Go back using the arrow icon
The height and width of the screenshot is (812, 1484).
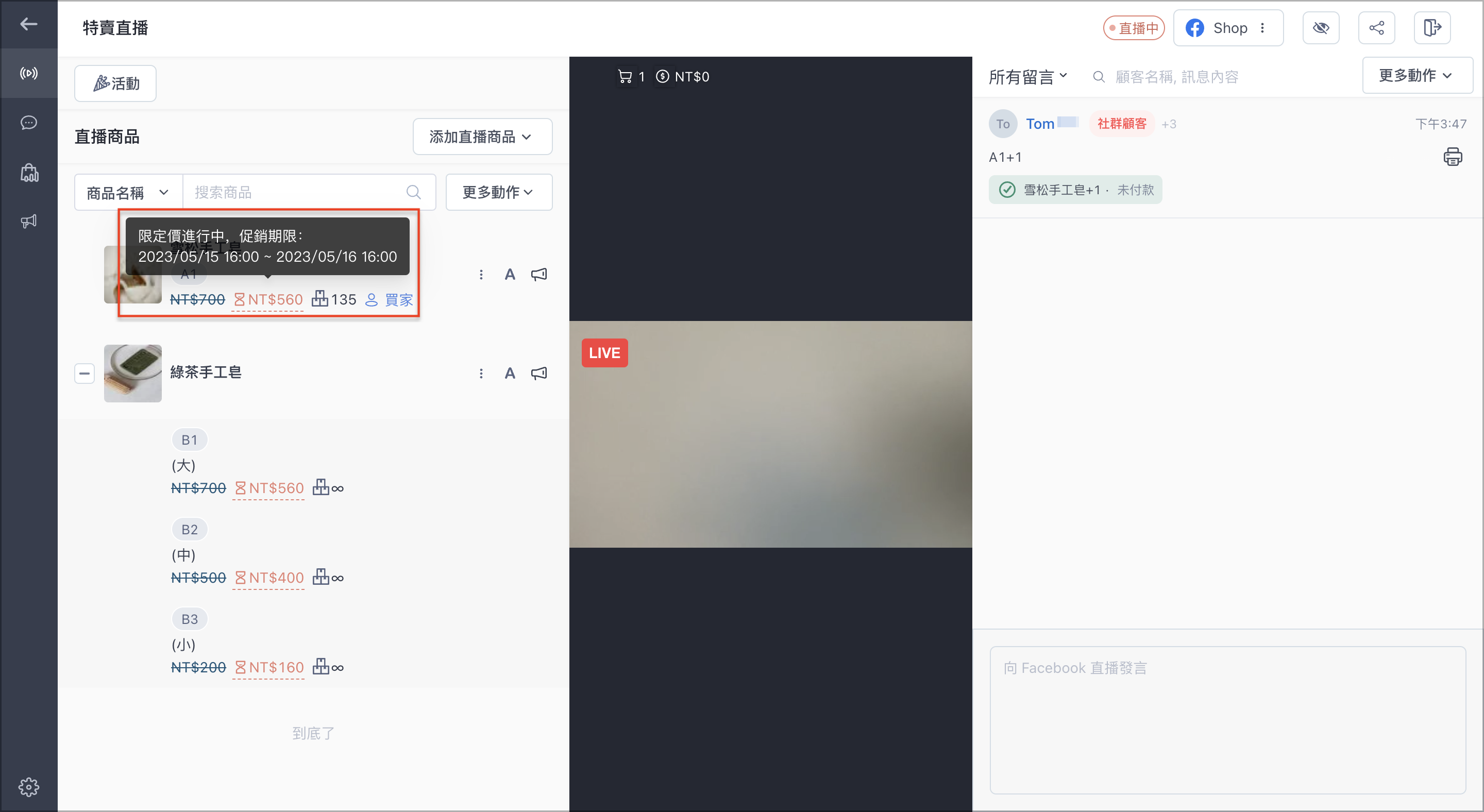pyautogui.click(x=28, y=24)
